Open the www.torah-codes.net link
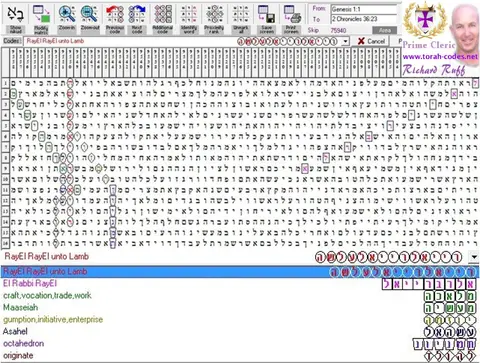Screen dimensions: 480x363 (x=440, y=57)
